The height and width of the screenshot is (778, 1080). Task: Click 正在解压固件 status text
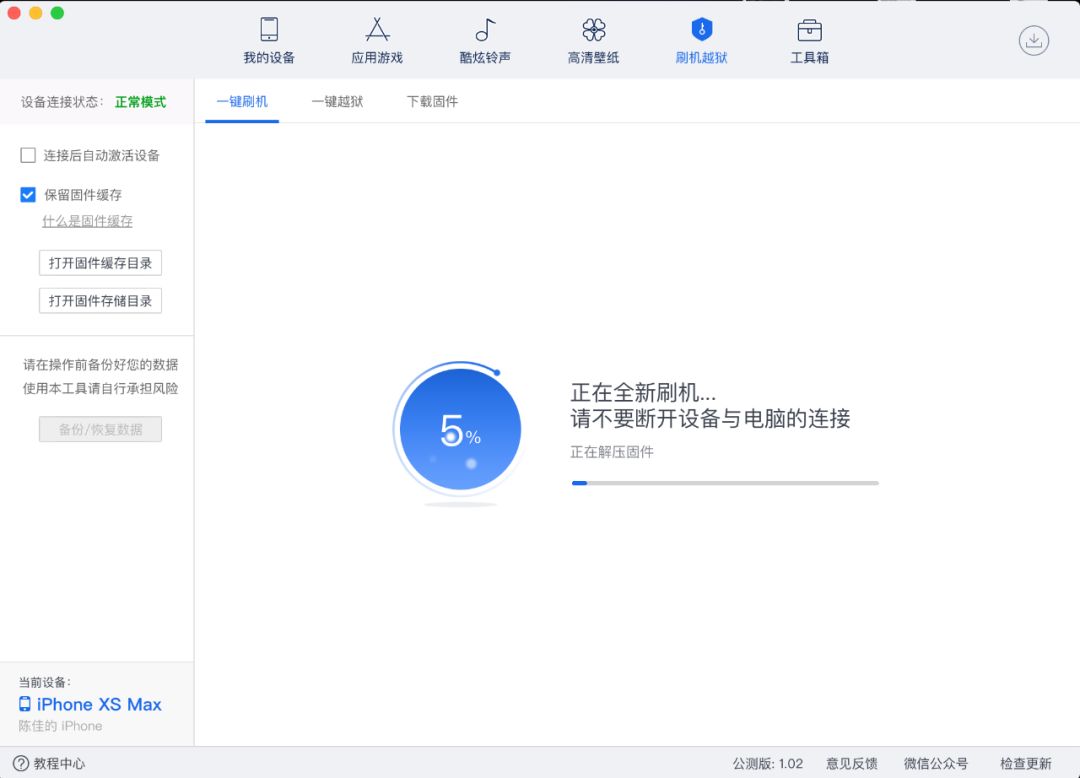pos(612,452)
